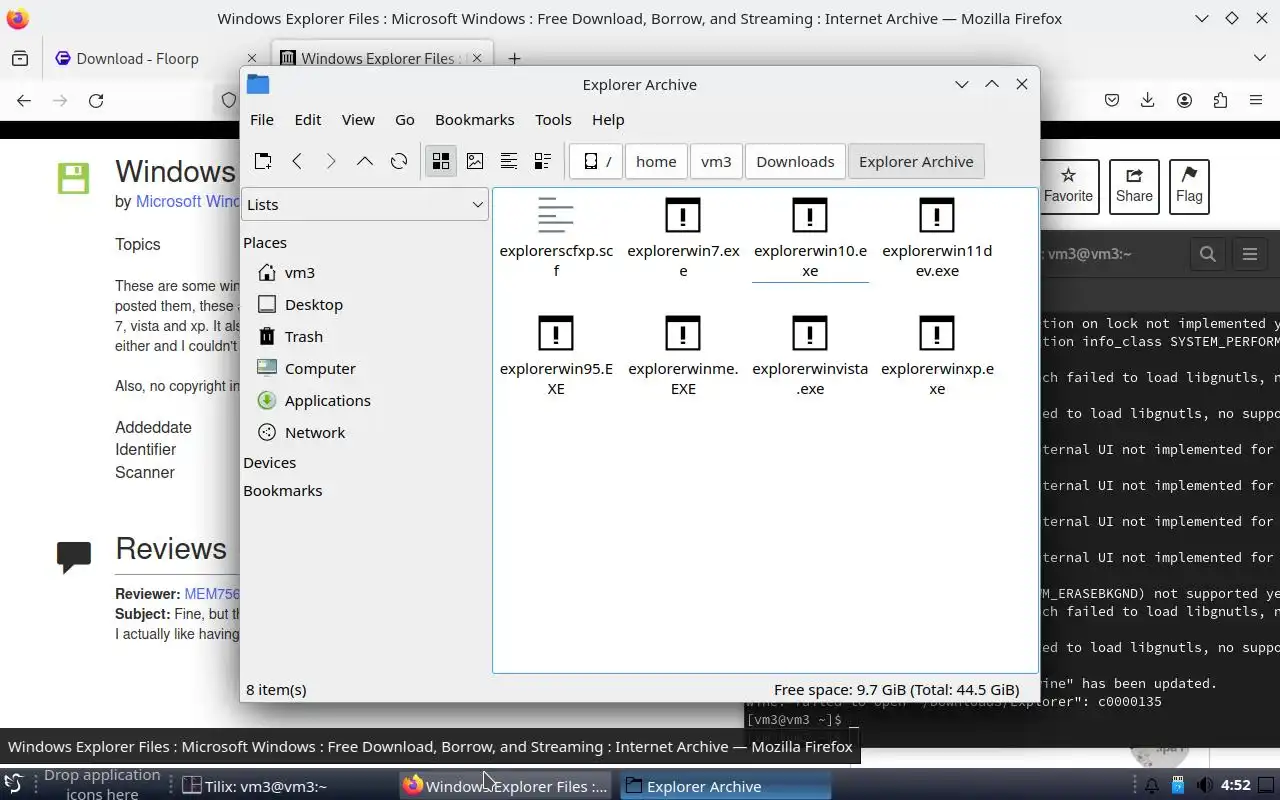Go forward in Explorer Archive file manager

(331, 161)
